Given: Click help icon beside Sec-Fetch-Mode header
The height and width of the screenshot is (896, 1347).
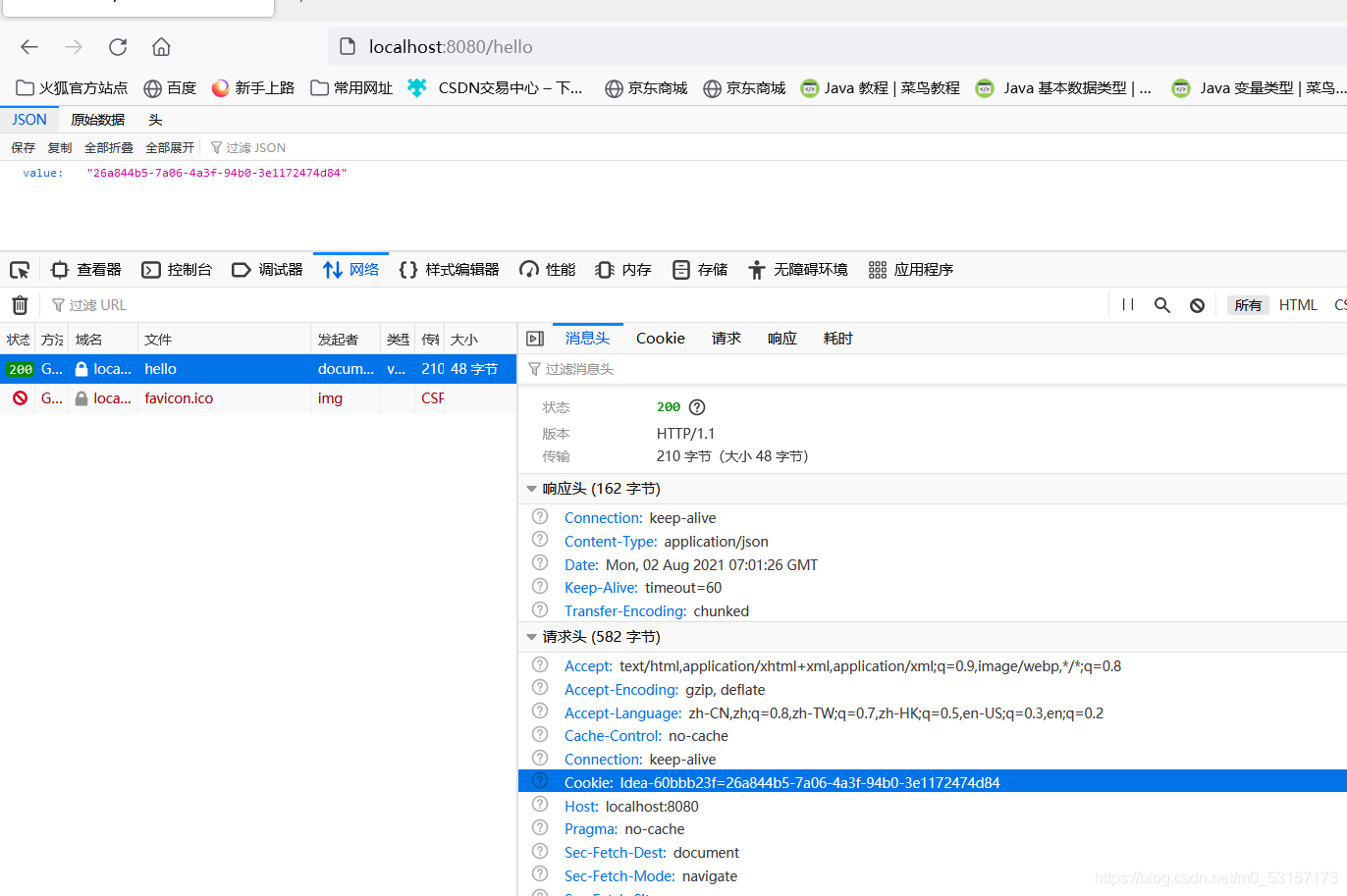Looking at the screenshot, I should coord(540,874).
